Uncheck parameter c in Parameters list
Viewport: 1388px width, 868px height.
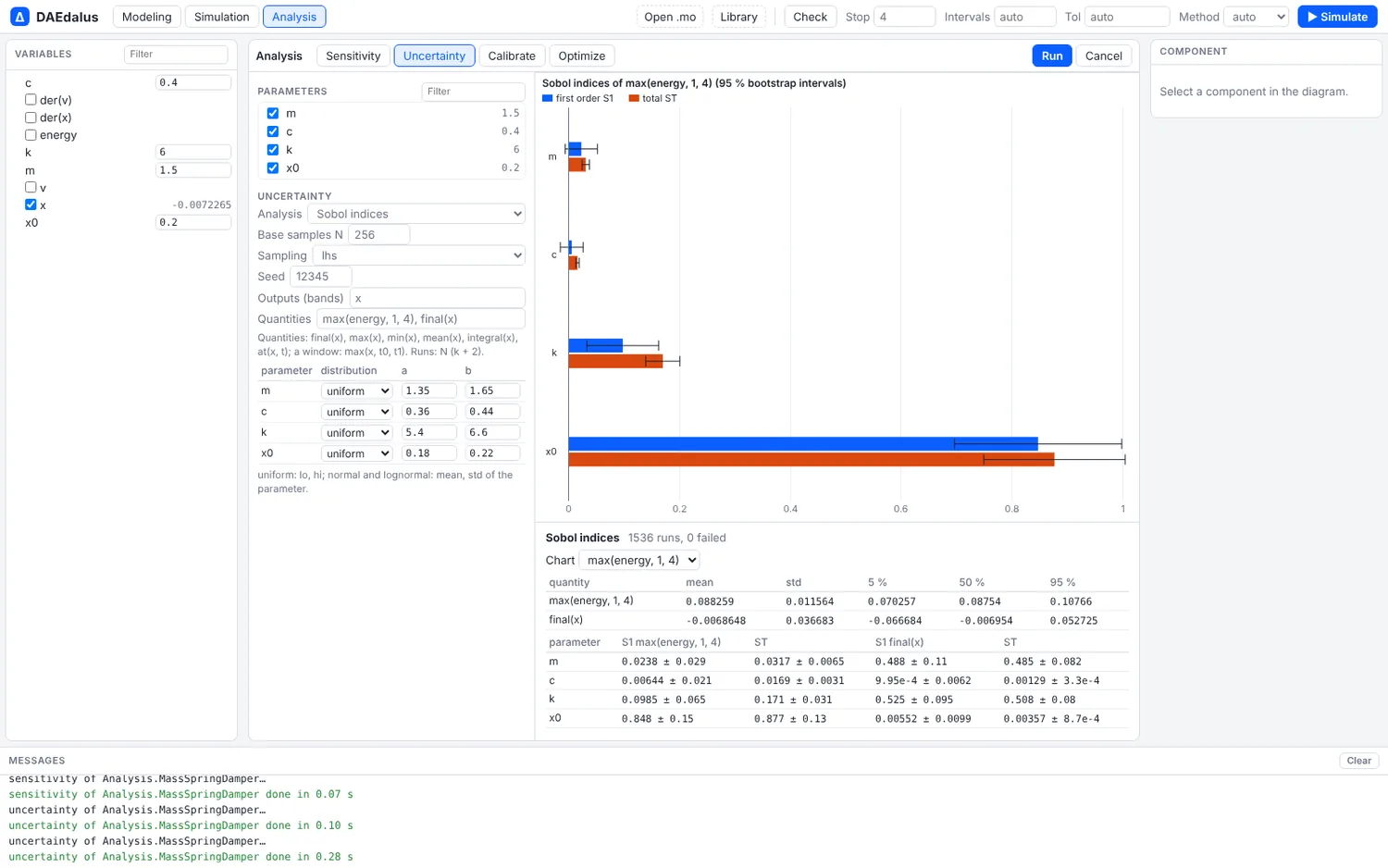point(273,131)
